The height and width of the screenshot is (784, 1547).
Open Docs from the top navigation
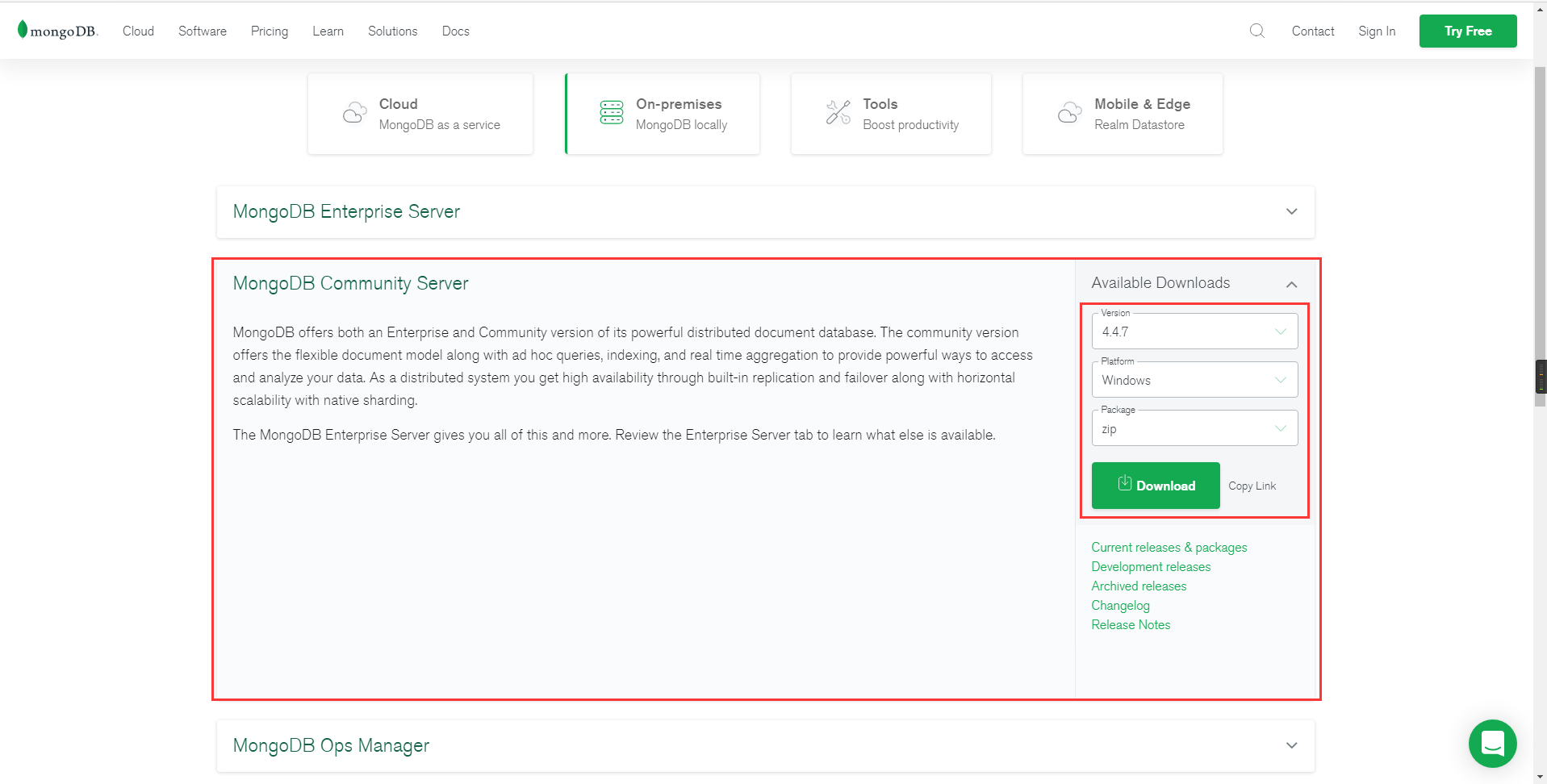pyautogui.click(x=455, y=31)
